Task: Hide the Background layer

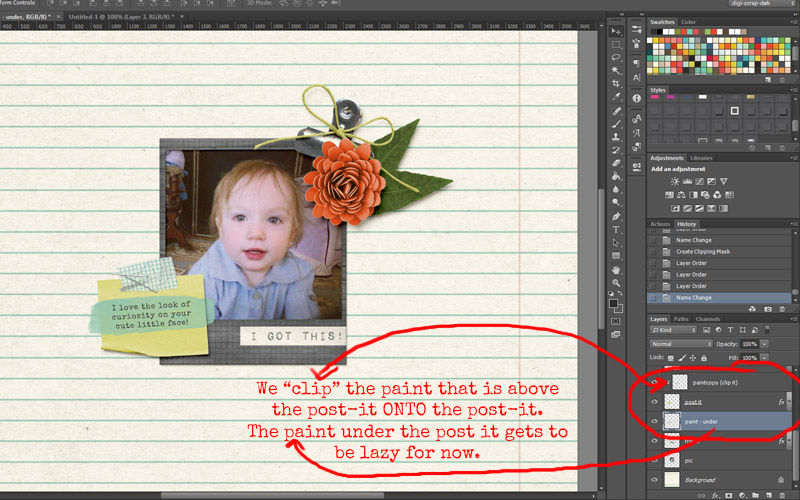Action: click(x=654, y=480)
